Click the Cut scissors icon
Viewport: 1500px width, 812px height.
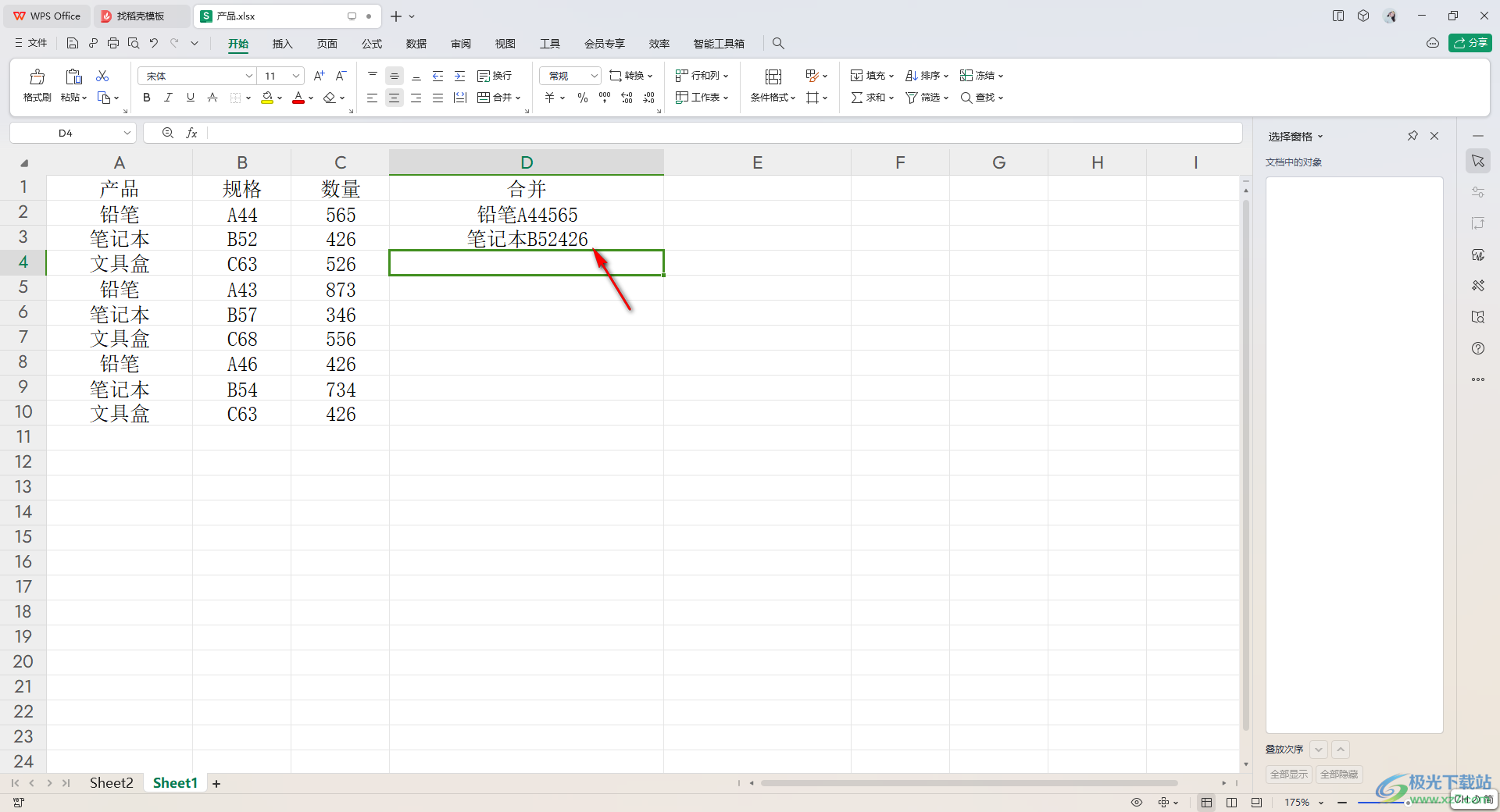102,76
